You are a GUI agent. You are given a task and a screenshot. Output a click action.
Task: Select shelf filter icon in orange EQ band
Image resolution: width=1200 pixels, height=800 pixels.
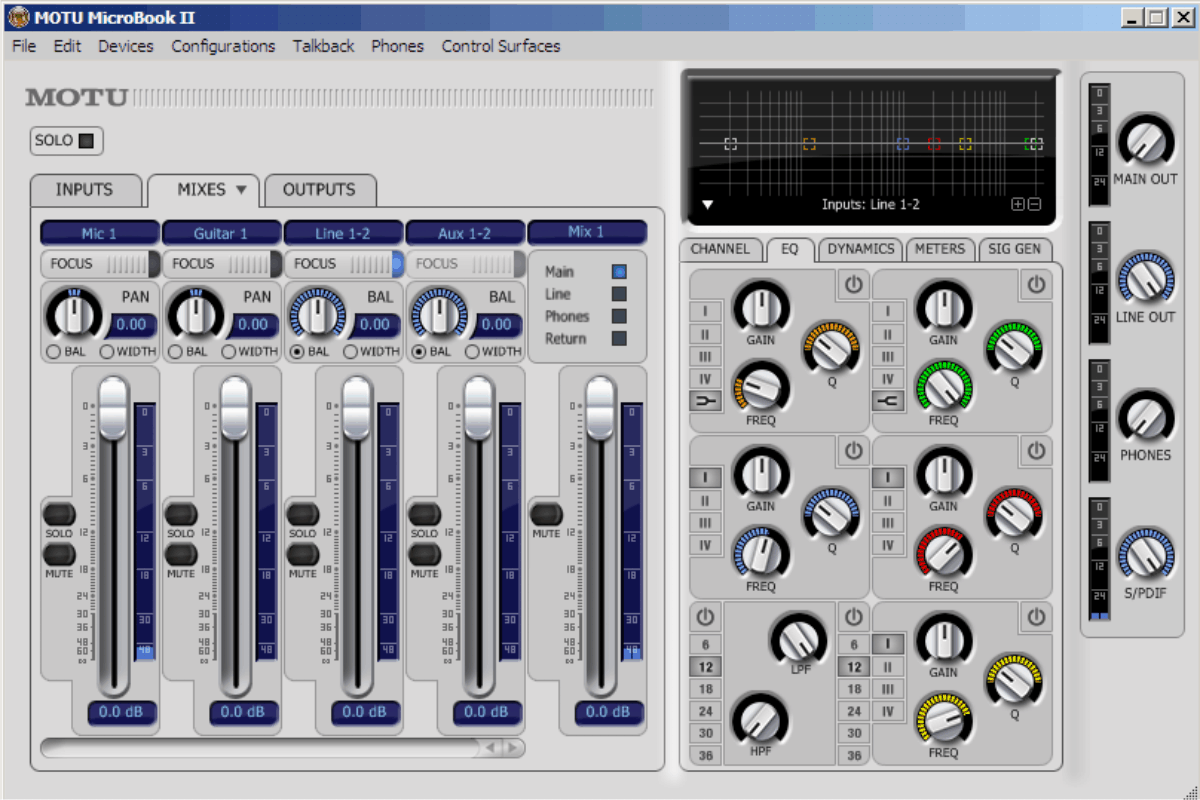705,401
